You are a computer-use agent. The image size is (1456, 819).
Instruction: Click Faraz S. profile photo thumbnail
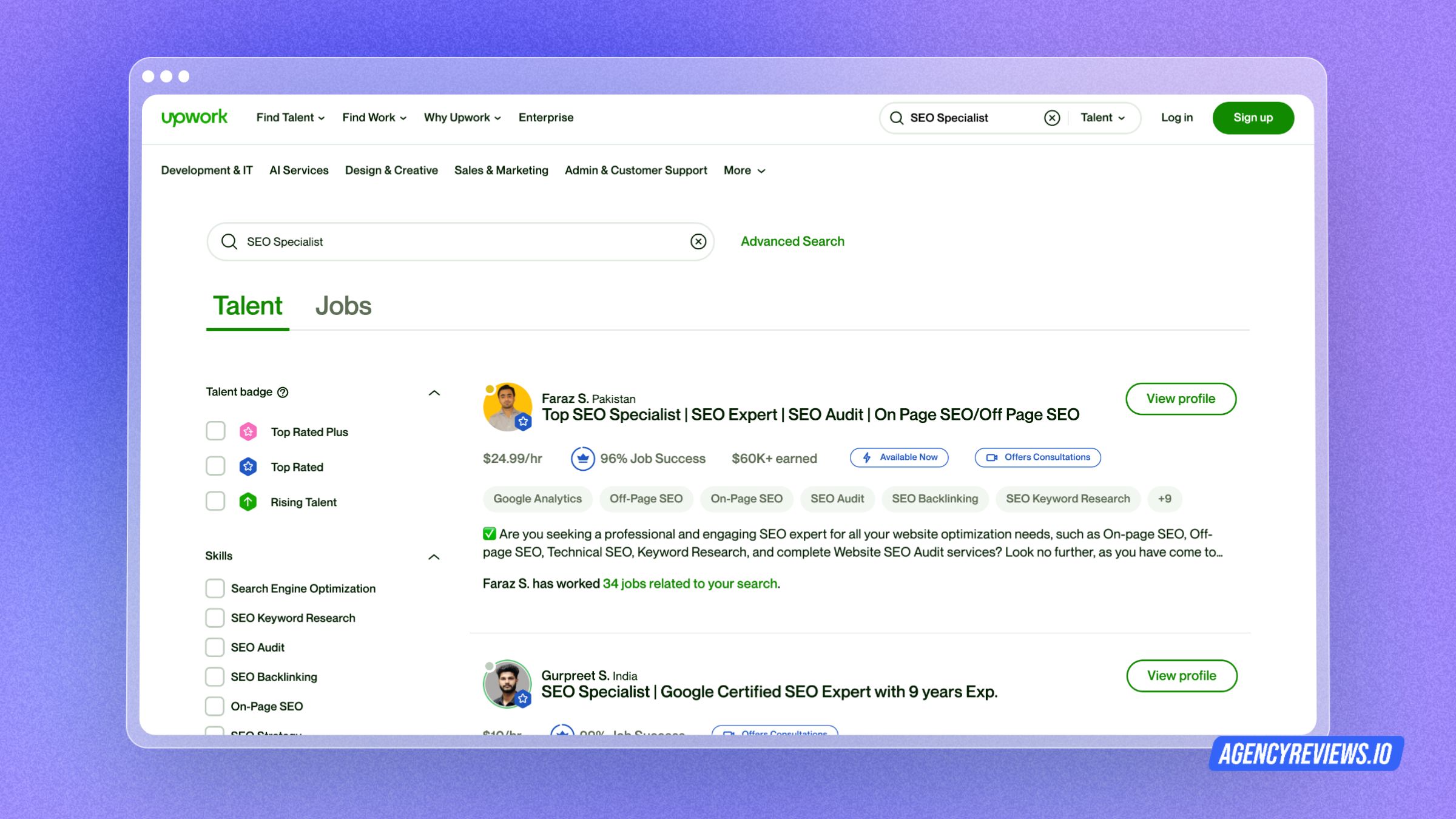pyautogui.click(x=507, y=406)
